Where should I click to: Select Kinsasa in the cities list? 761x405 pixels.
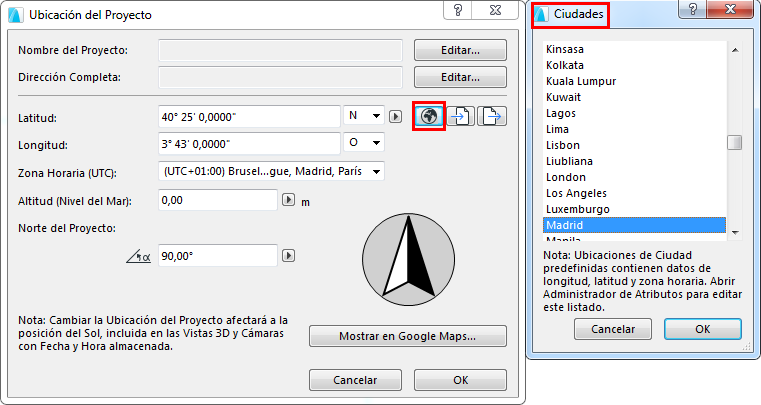pyautogui.click(x=634, y=49)
